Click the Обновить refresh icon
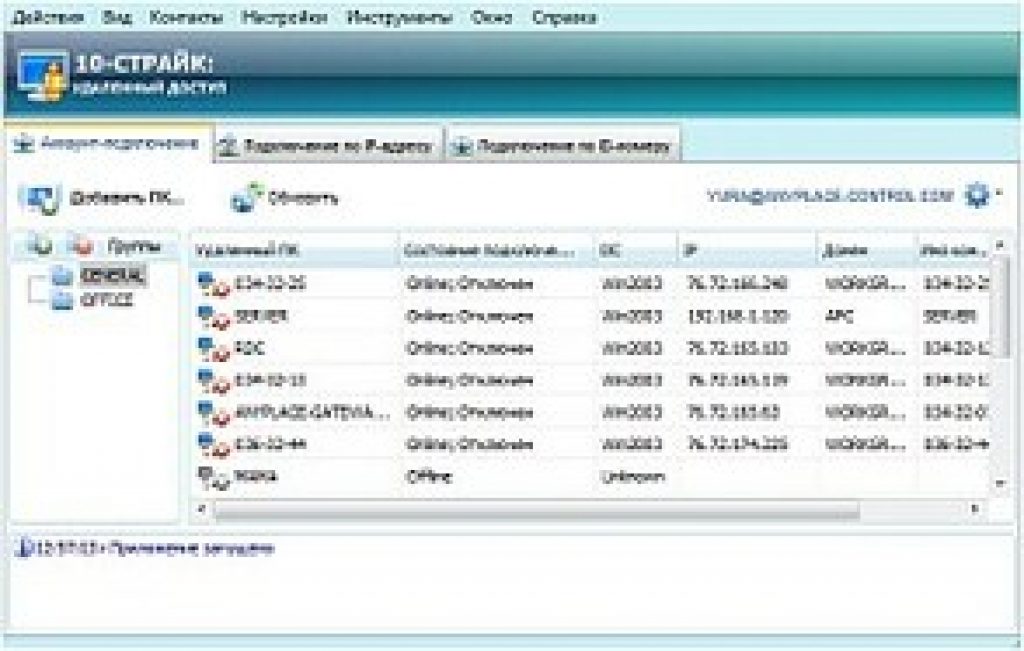Viewport: 1024px width, 651px height. [246, 198]
